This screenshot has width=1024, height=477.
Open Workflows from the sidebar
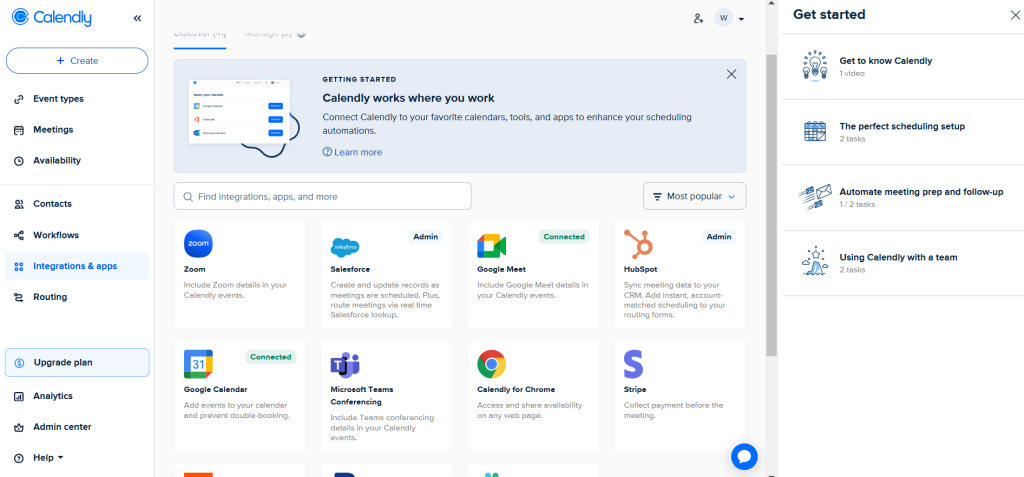[55, 235]
